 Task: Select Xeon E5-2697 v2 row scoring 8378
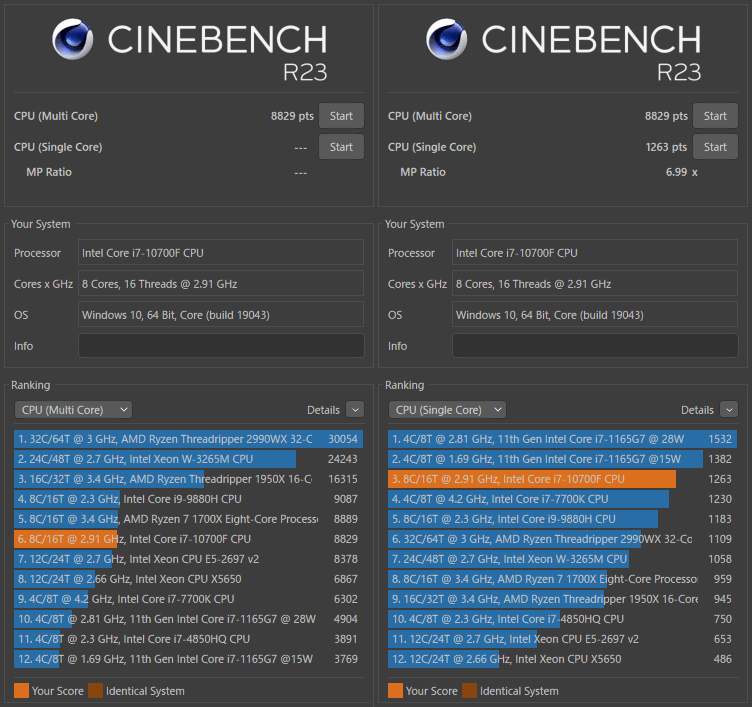188,559
